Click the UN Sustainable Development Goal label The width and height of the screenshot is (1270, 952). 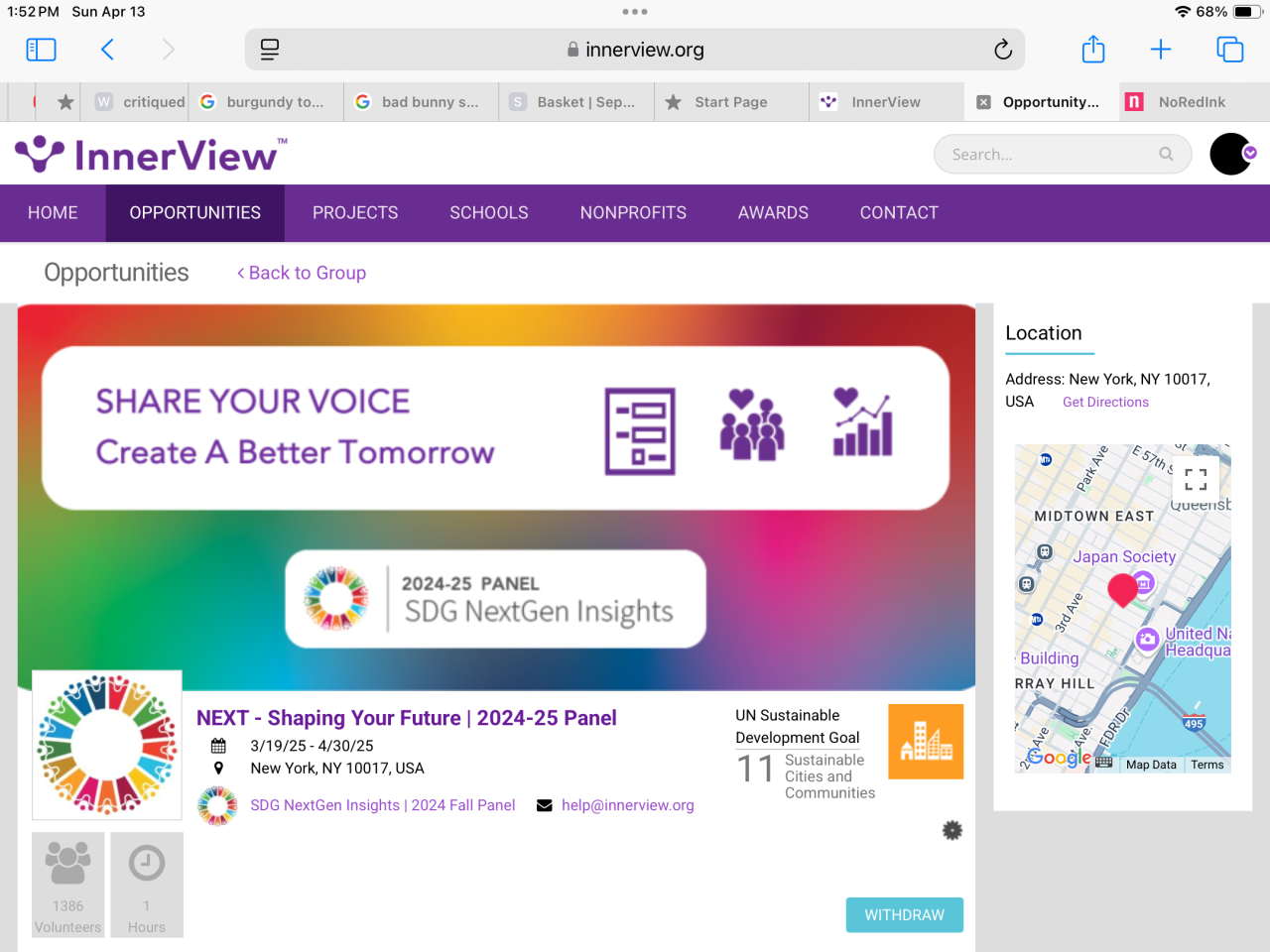(798, 727)
